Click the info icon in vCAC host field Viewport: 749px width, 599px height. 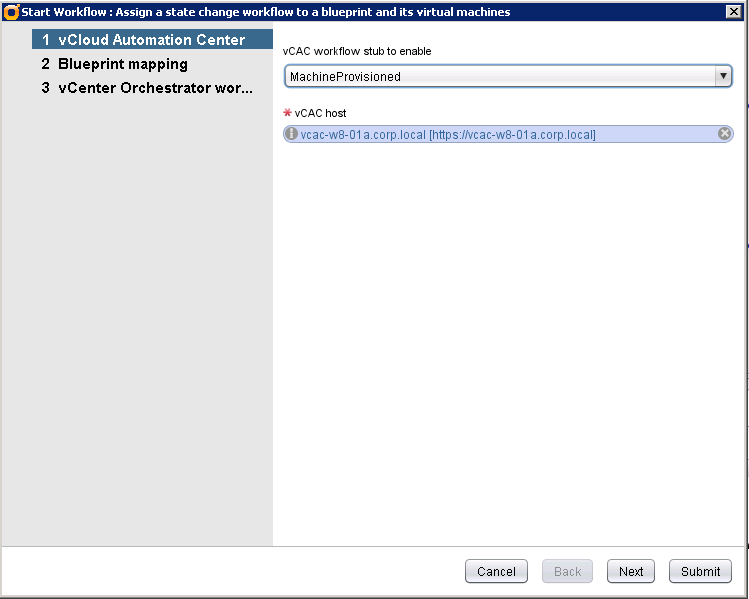(291, 134)
